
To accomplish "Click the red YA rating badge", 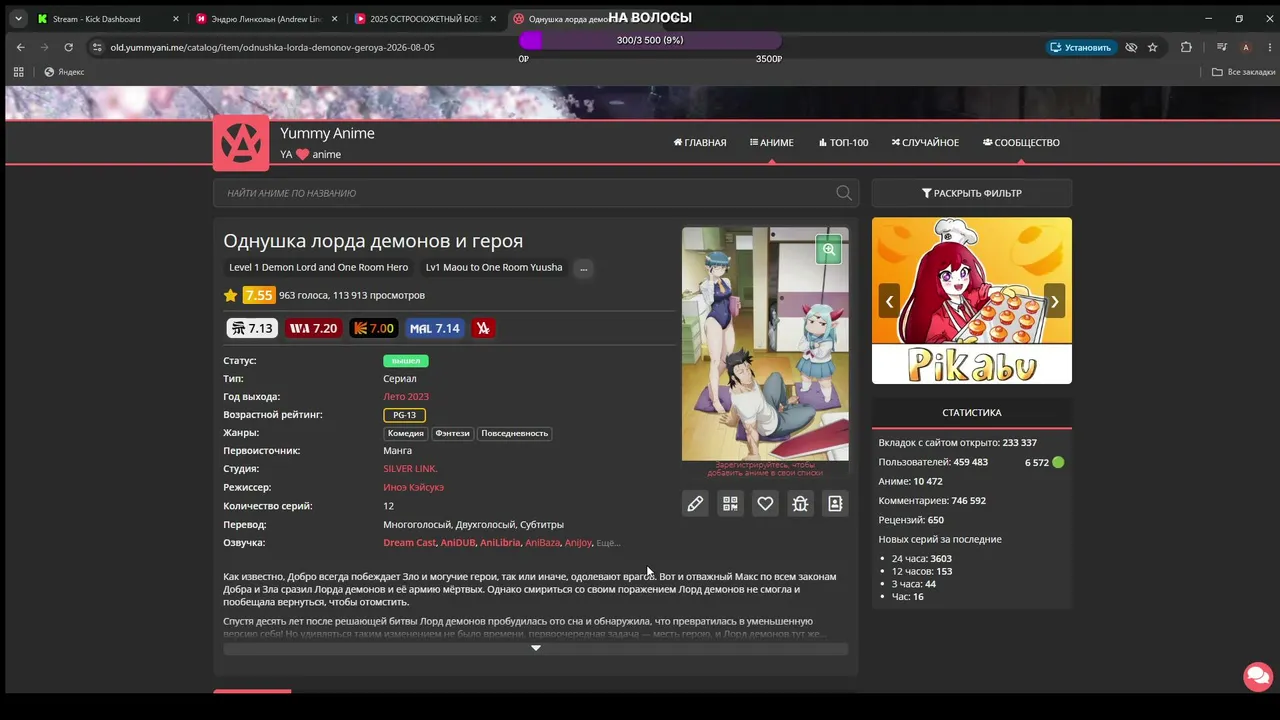I will point(484,328).
